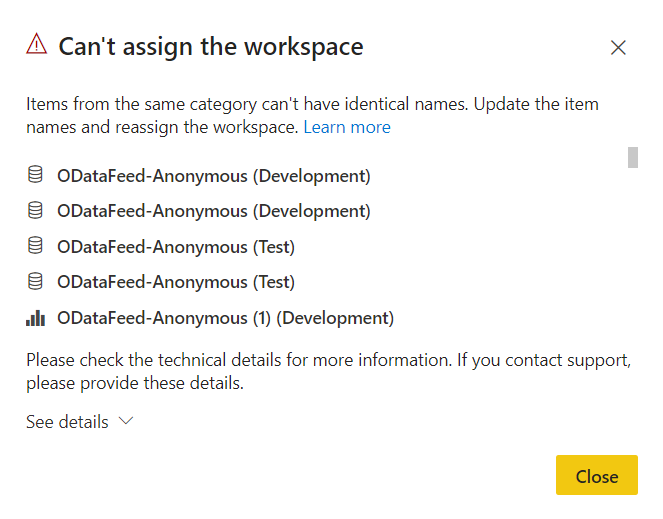Click the "Please check the technical details" text
The image size is (663, 519).
click(x=328, y=360)
